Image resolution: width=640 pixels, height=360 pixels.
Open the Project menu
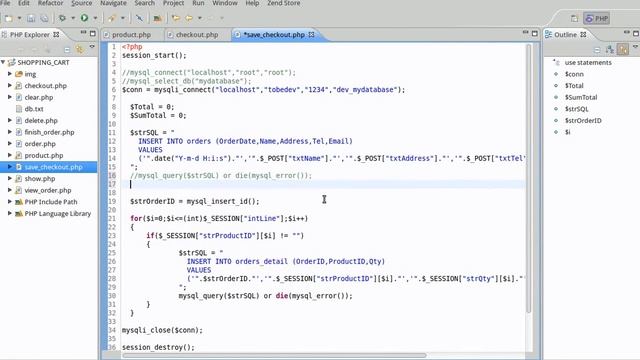click(173, 3)
